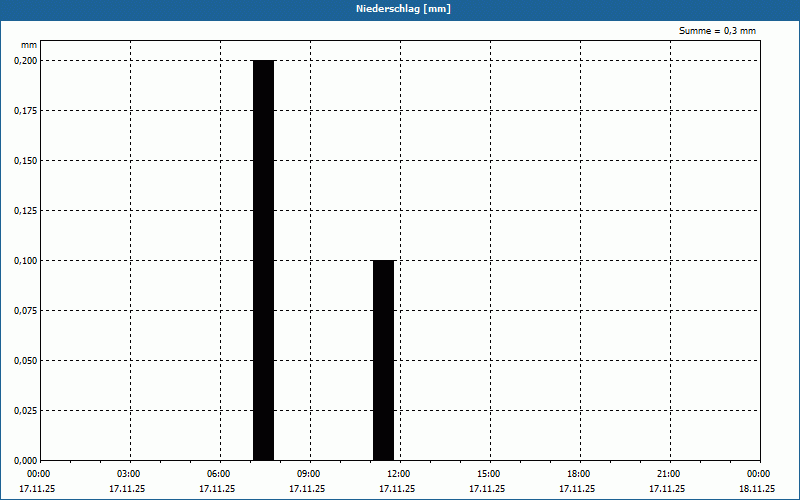Click the 0,200 y-axis value
The image size is (800, 500).
point(26,60)
